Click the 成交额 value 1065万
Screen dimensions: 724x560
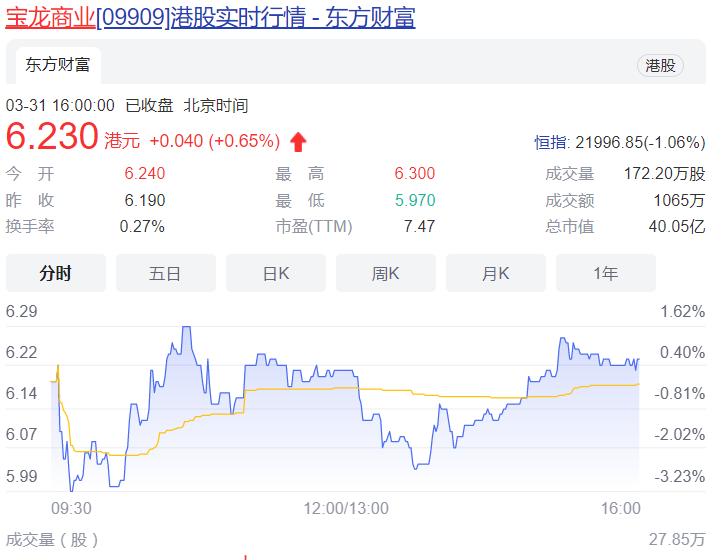(679, 200)
